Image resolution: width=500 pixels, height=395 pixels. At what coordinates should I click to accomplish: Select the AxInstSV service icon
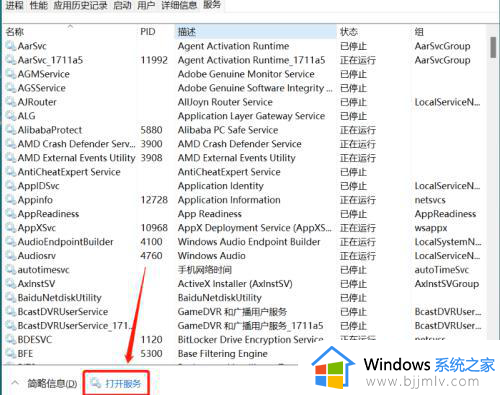11,284
